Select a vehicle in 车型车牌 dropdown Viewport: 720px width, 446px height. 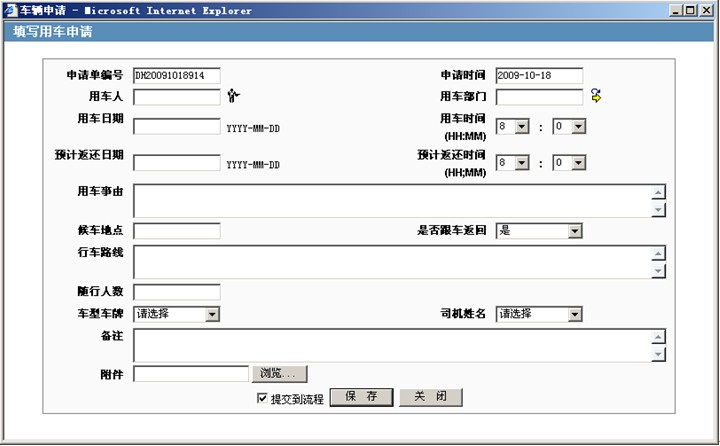(177, 314)
